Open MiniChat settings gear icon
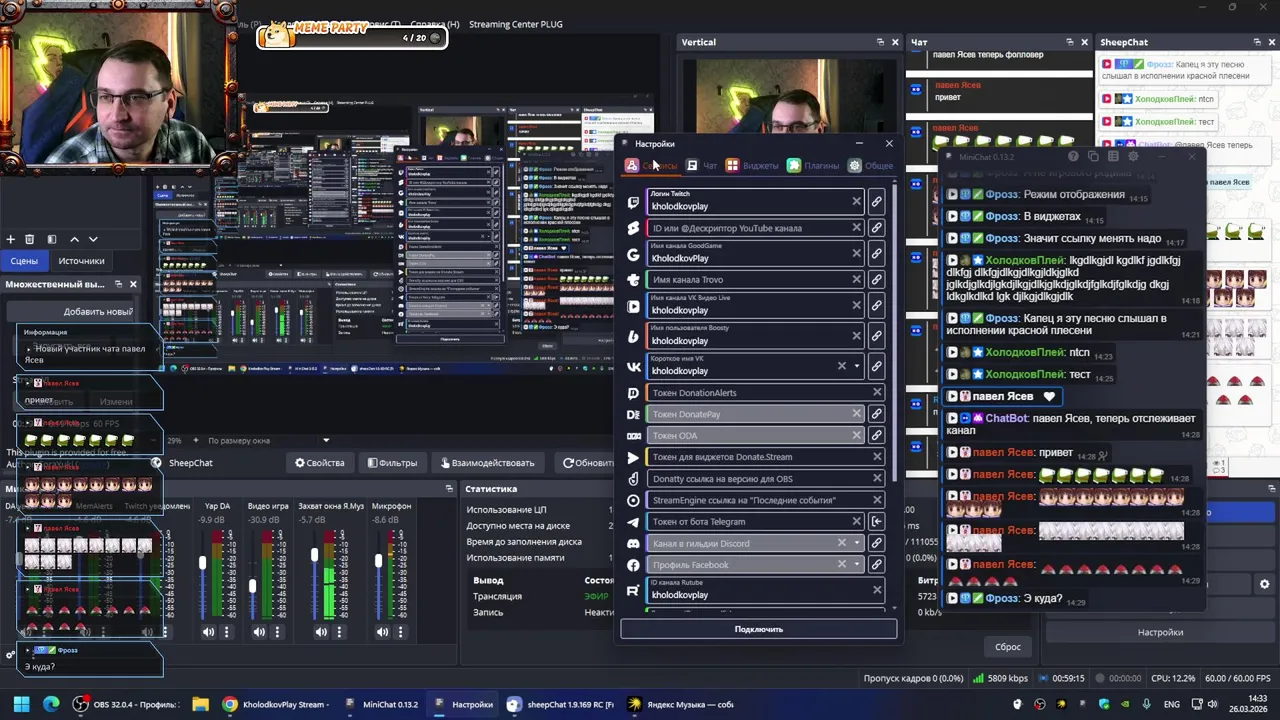The height and width of the screenshot is (720, 1280). [1133, 157]
